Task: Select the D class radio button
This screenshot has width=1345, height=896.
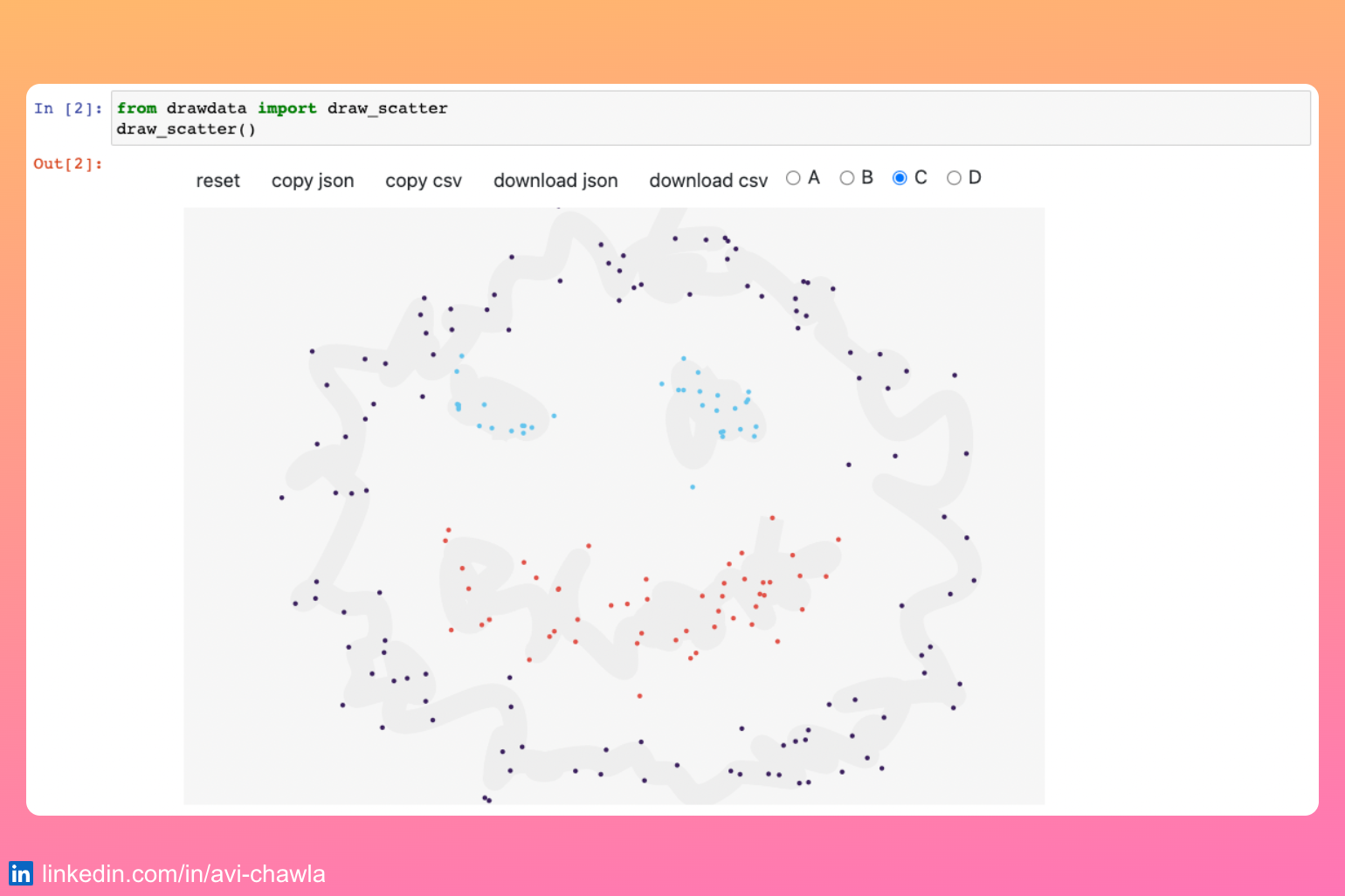Action: pyautogui.click(x=955, y=177)
